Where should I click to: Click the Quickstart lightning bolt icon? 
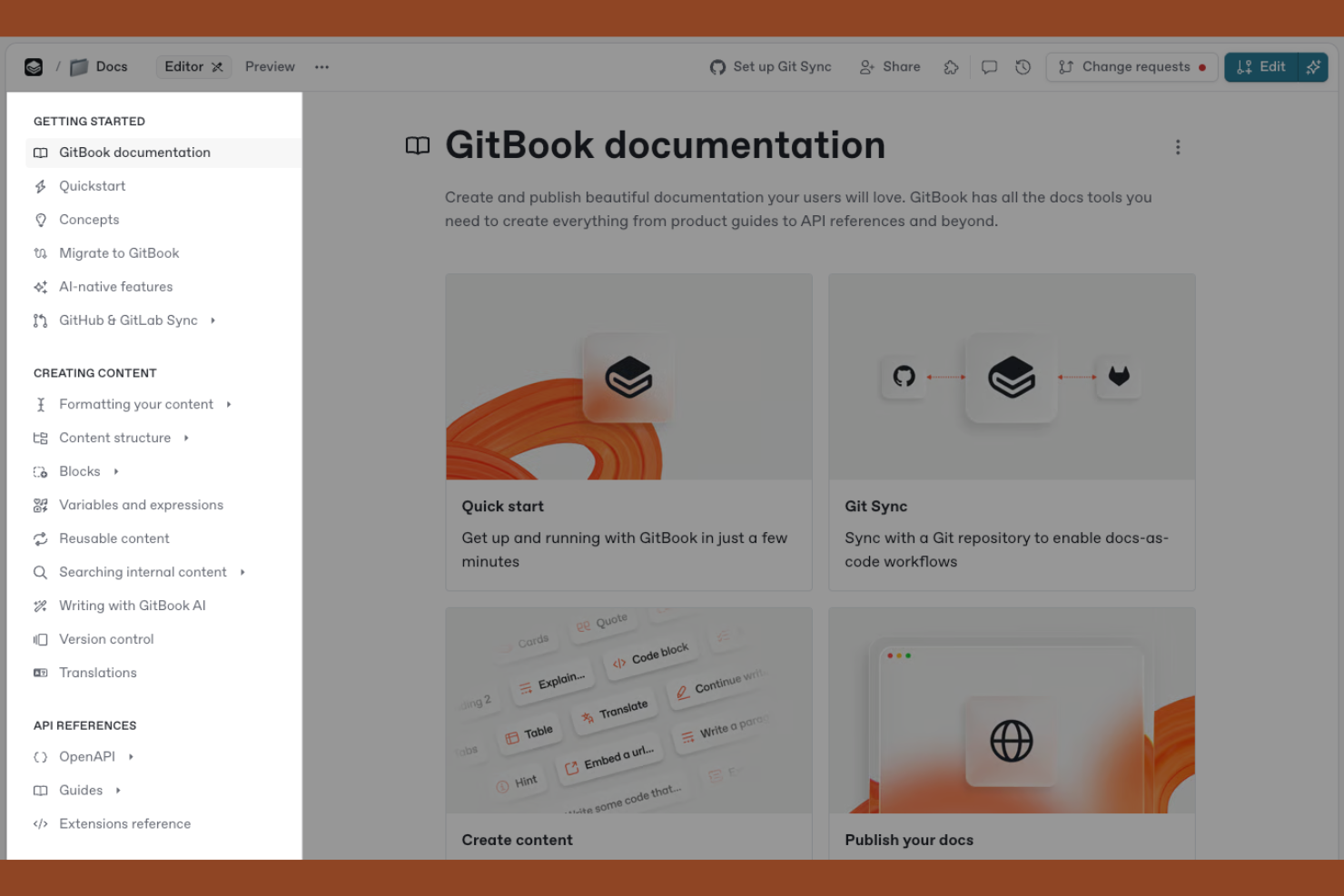pos(41,186)
